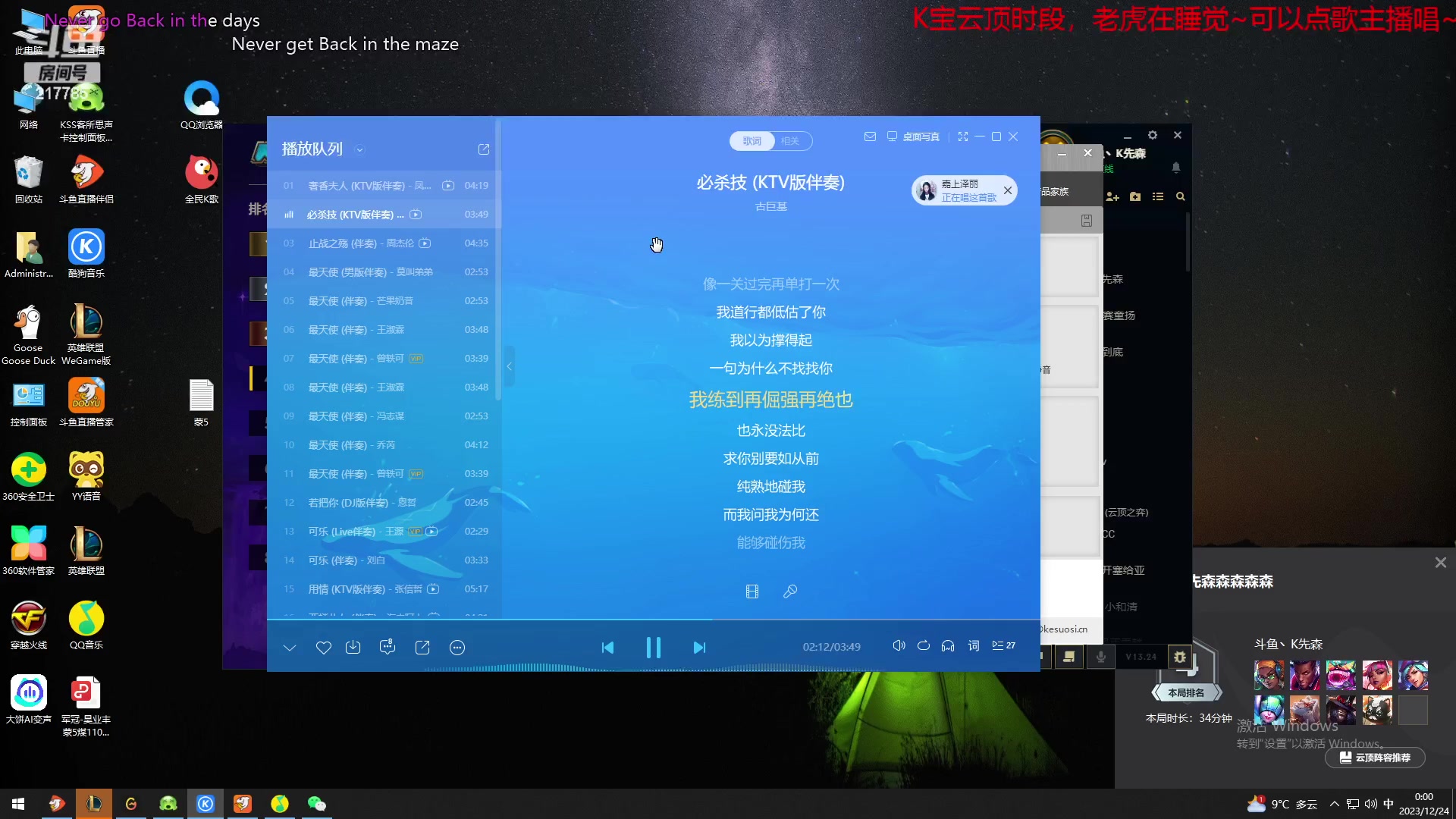Enter fullscreen lyrics mode
This screenshot has width=1456, height=819.
pos(963,136)
